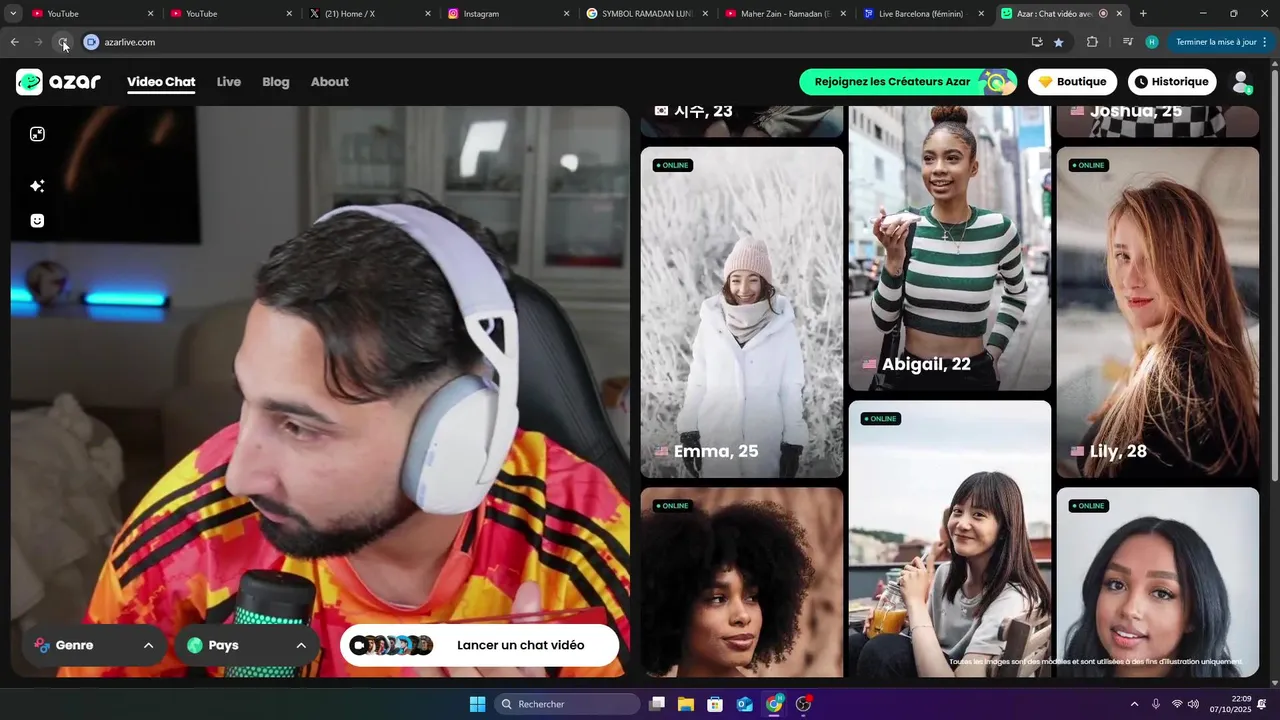Switch to SYMBOL RAMADAN tab

[647, 14]
